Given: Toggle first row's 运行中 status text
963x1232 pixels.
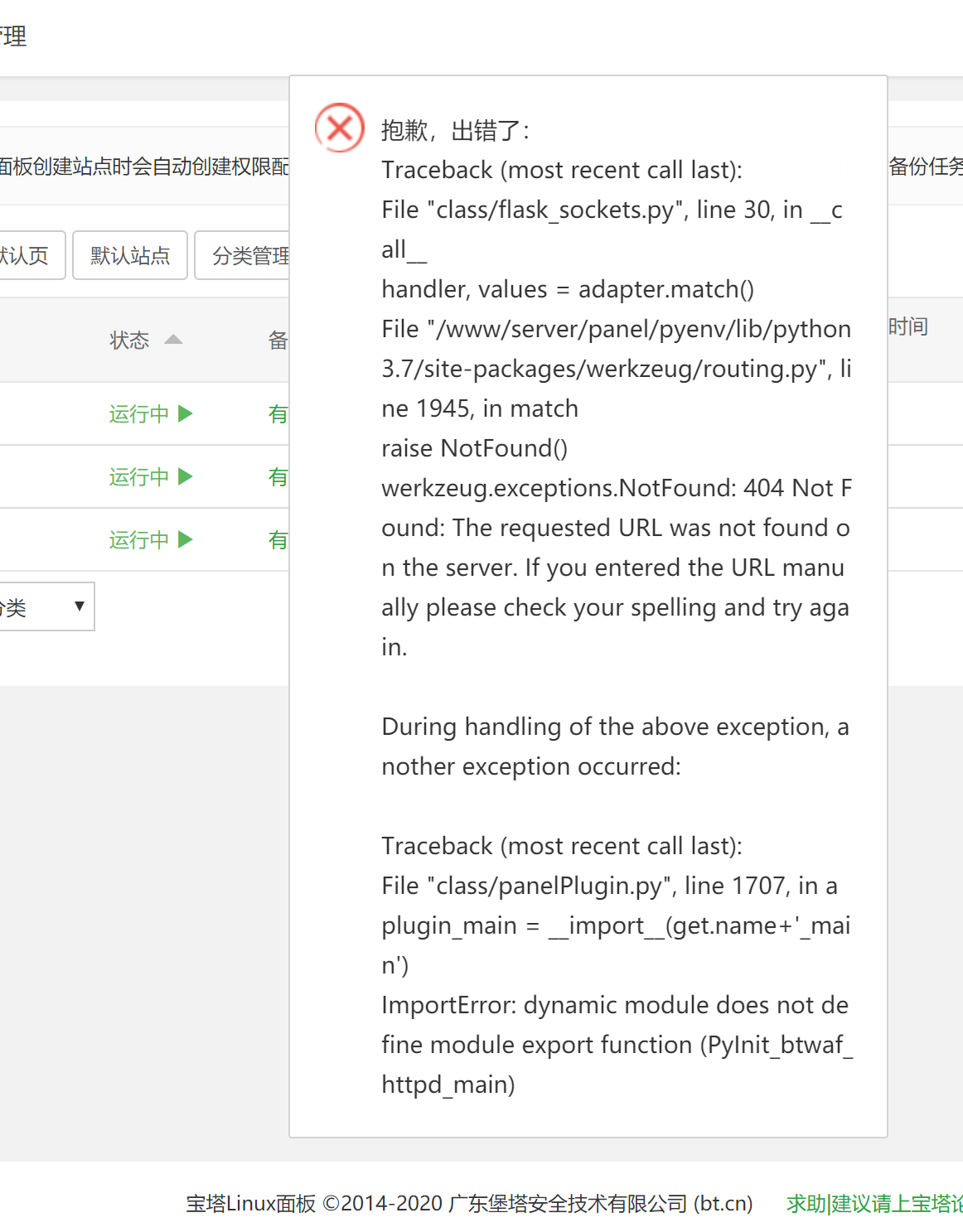Looking at the screenshot, I should click(x=138, y=414).
